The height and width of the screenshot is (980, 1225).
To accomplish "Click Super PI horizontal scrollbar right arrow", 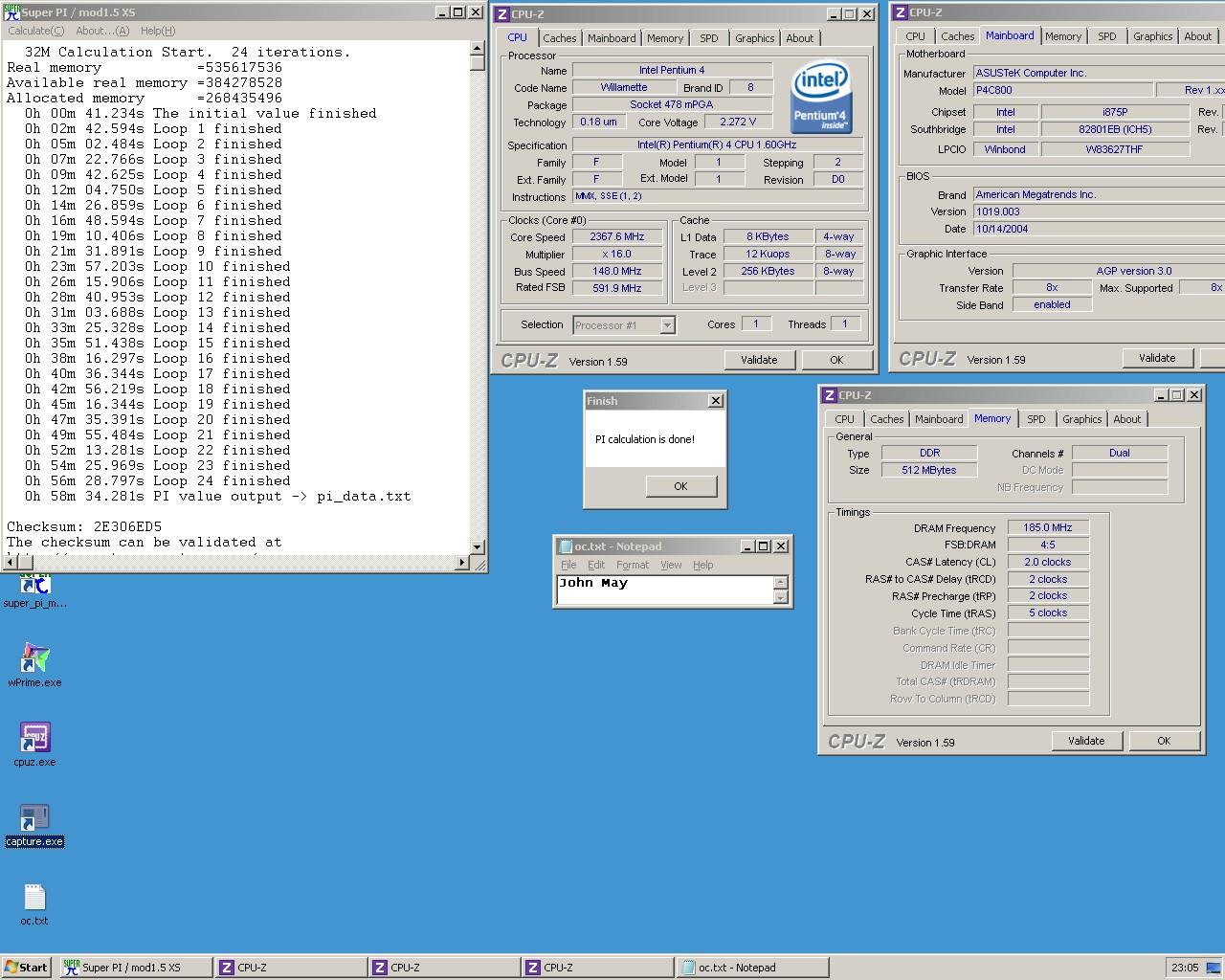I will click(463, 563).
